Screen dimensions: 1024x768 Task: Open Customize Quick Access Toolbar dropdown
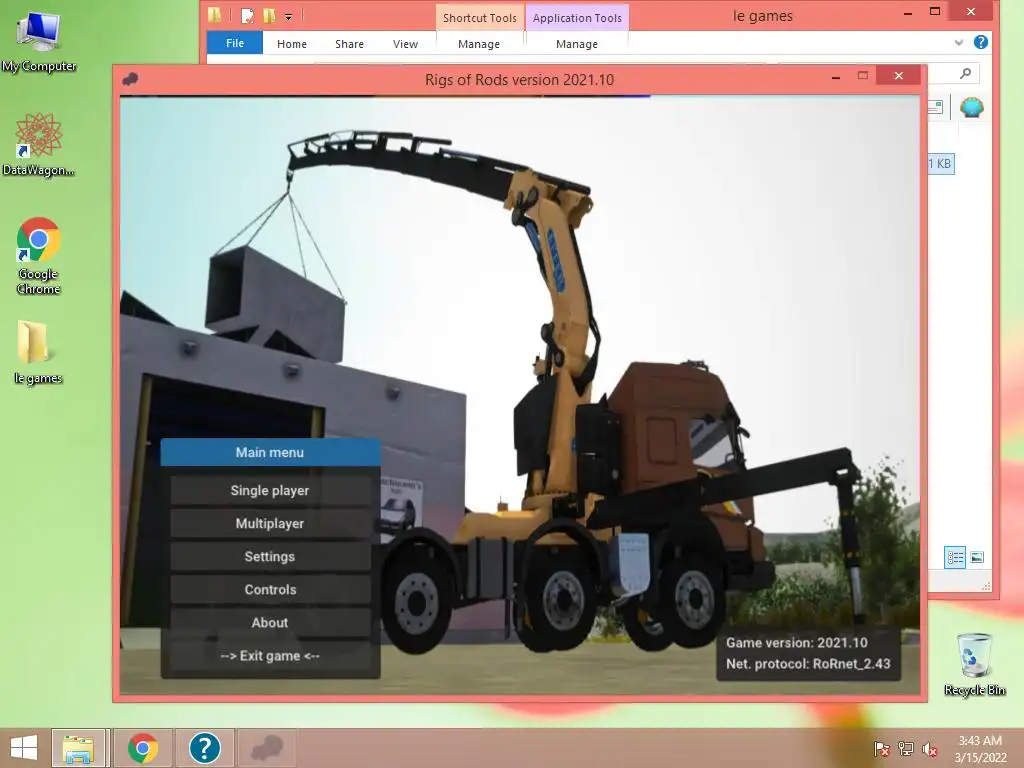click(x=288, y=16)
